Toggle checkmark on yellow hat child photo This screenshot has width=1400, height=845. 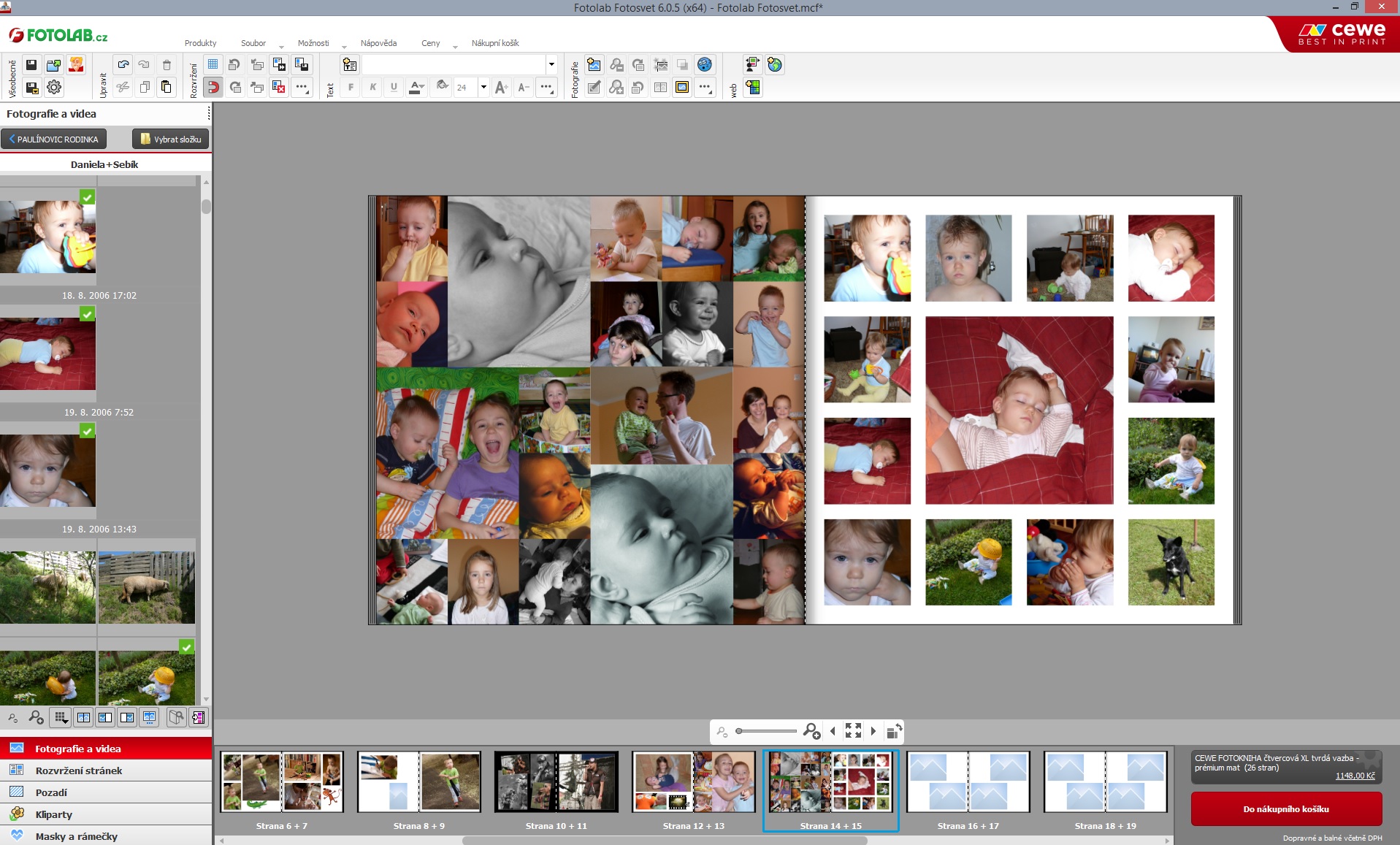point(186,647)
